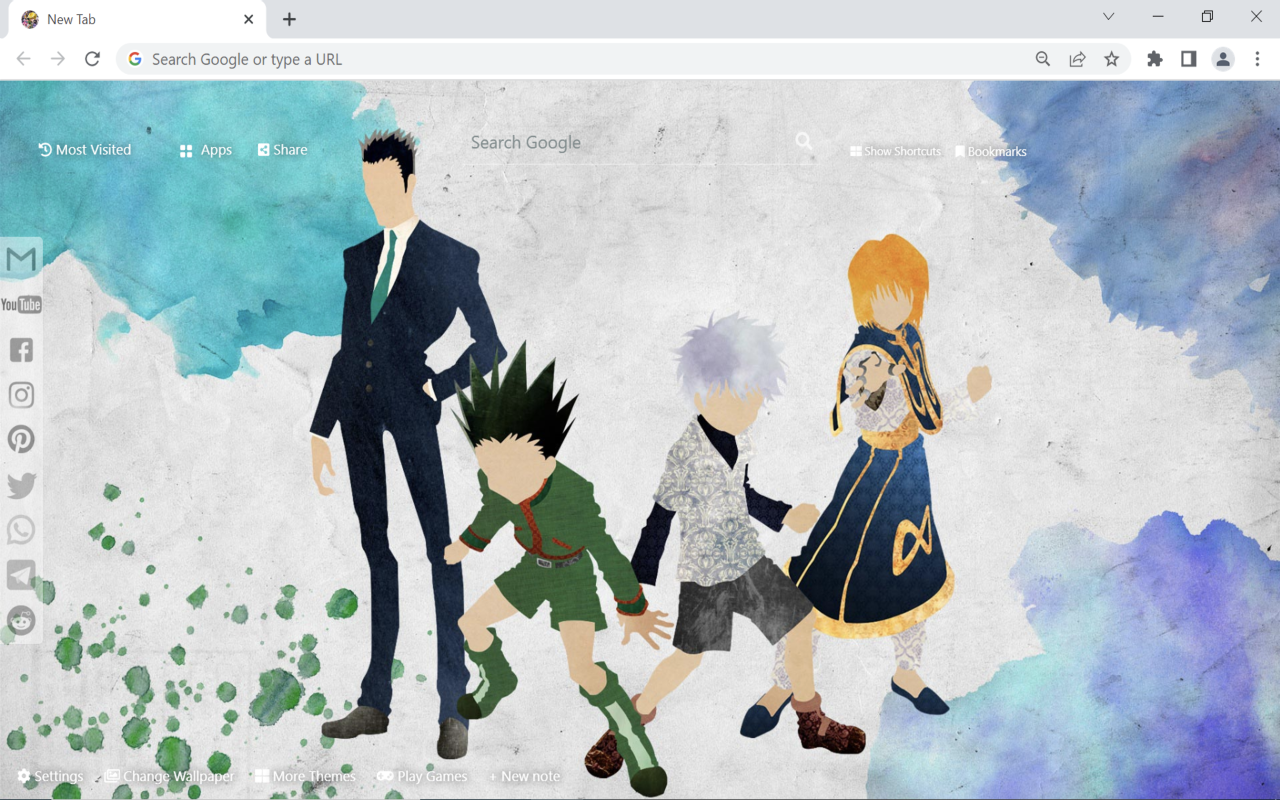Open Telegram sidebar shortcut

(x=21, y=575)
